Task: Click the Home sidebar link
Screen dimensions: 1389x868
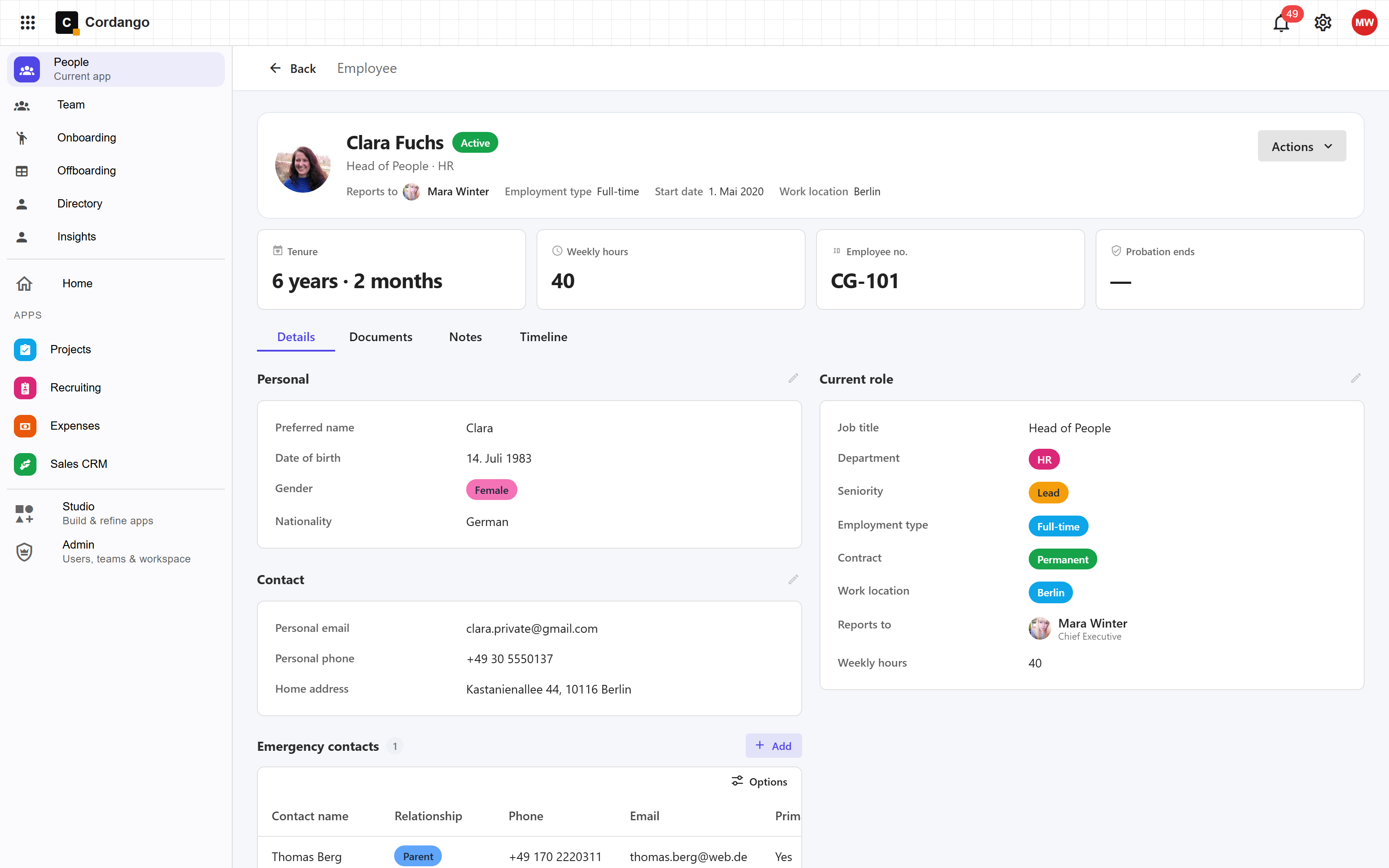Action: pos(115,283)
